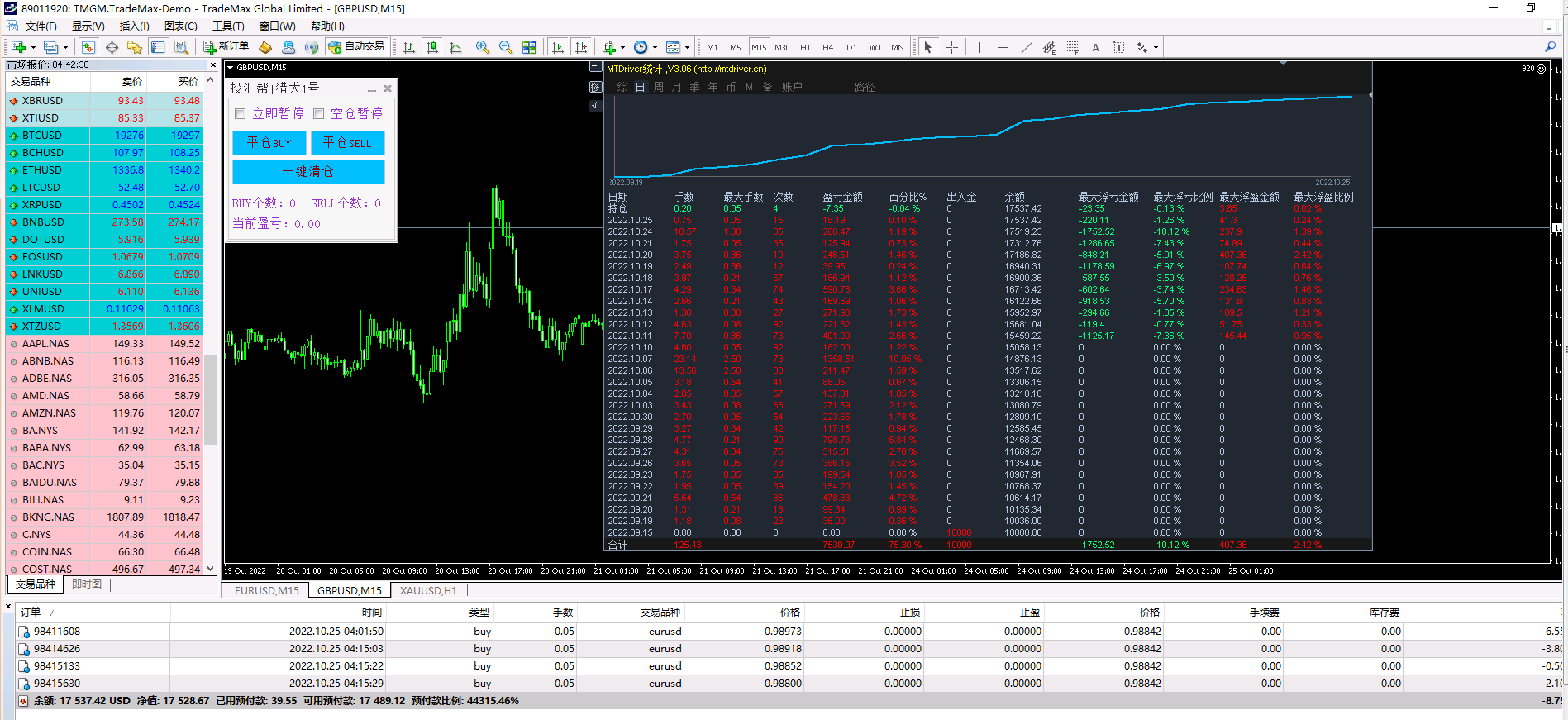This screenshot has height=720, width=1568.
Task: Click the search magnifier at top right
Action: click(1550, 47)
